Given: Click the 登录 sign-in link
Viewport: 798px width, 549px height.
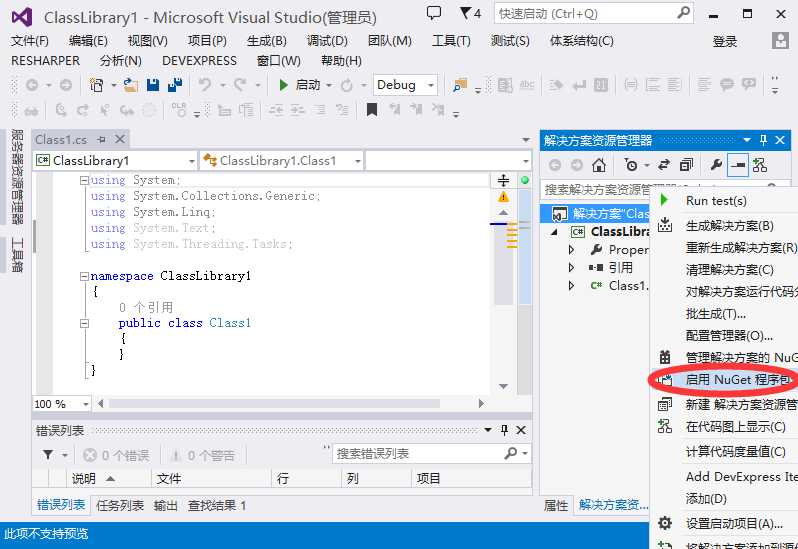Looking at the screenshot, I should (x=725, y=41).
